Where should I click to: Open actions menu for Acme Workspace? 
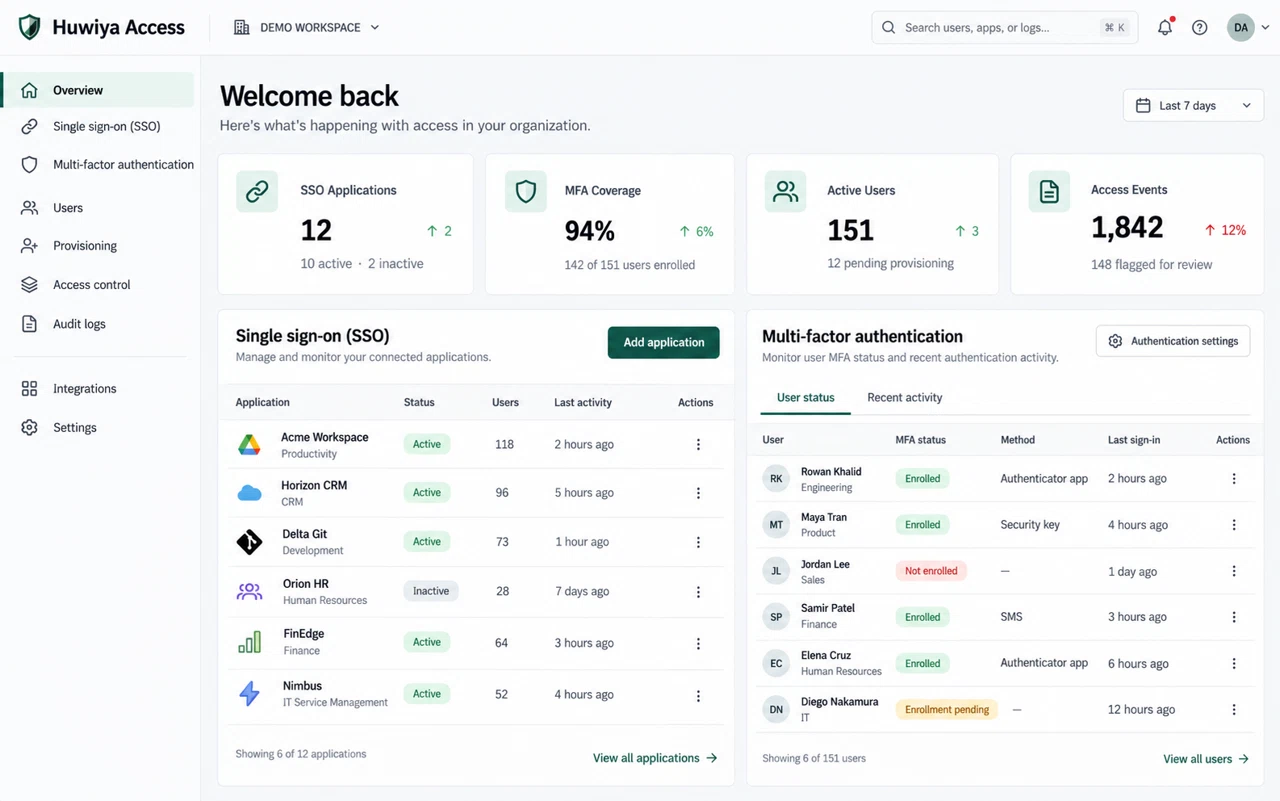[698, 445]
